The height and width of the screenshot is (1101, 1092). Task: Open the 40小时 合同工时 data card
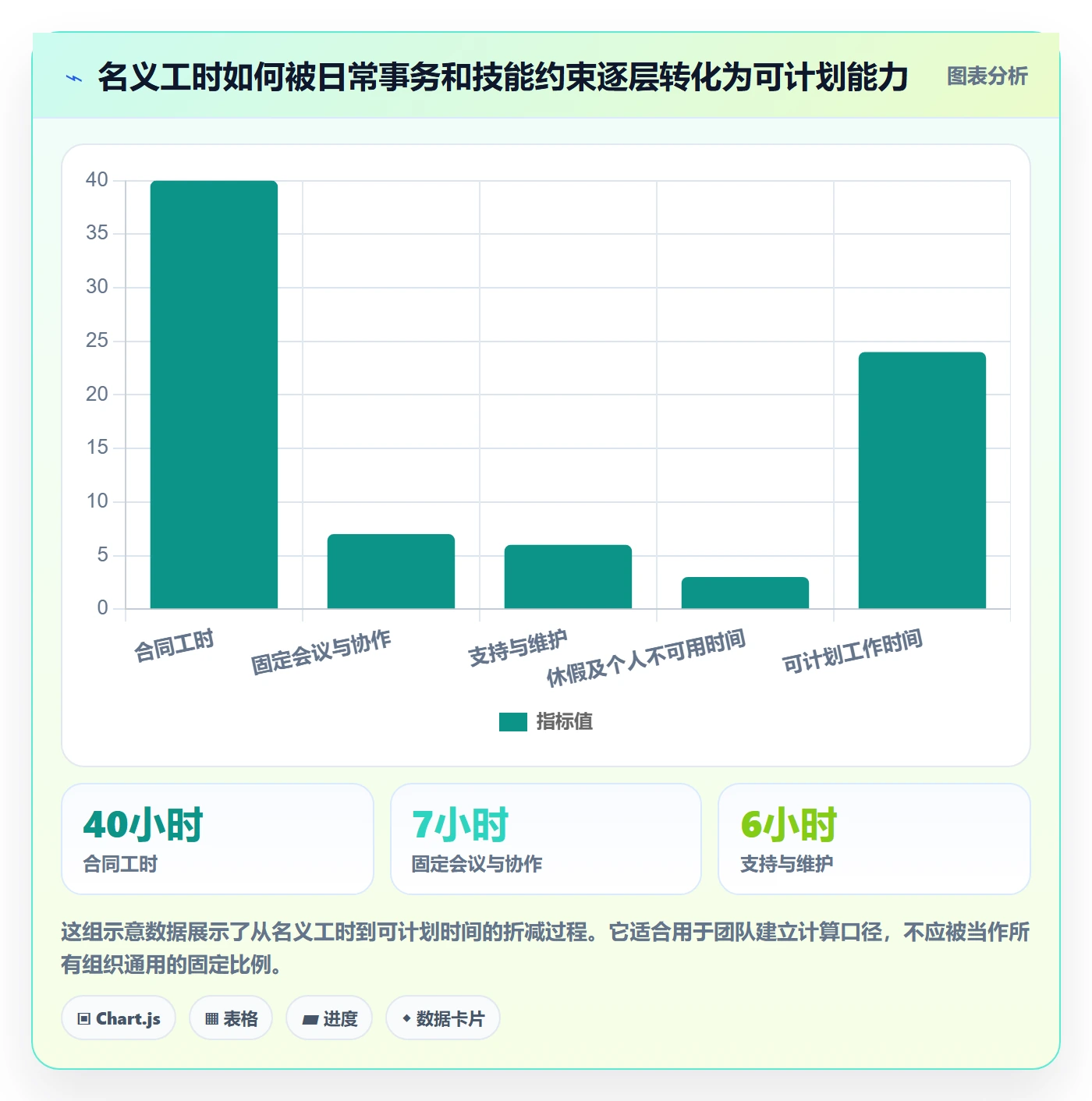click(x=218, y=839)
